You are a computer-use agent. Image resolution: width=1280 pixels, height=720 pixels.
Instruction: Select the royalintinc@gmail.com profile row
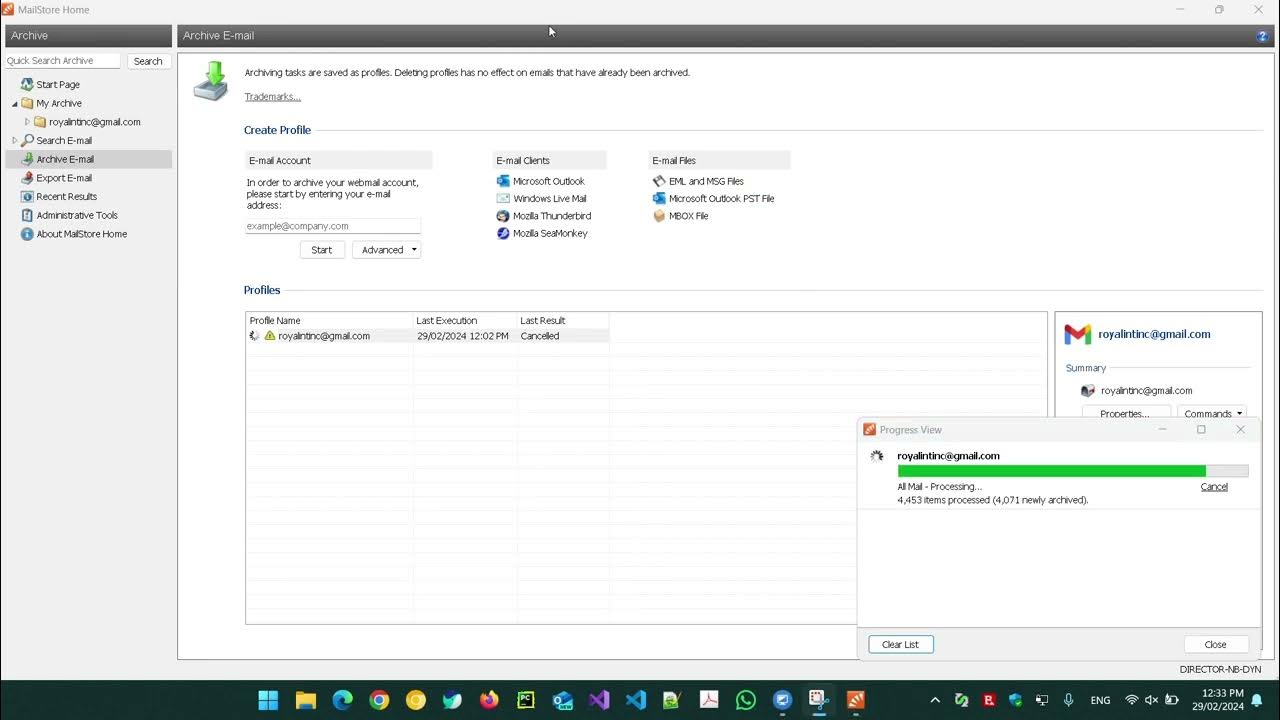(x=428, y=336)
